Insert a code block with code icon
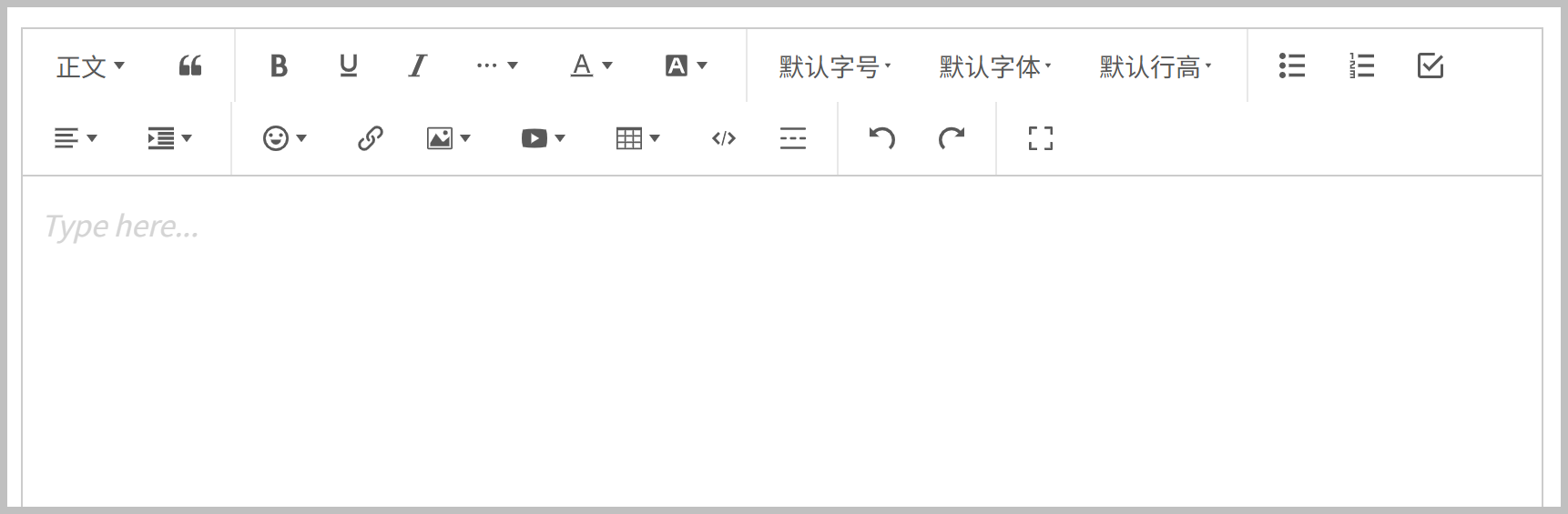The height and width of the screenshot is (514, 1568). [x=723, y=138]
